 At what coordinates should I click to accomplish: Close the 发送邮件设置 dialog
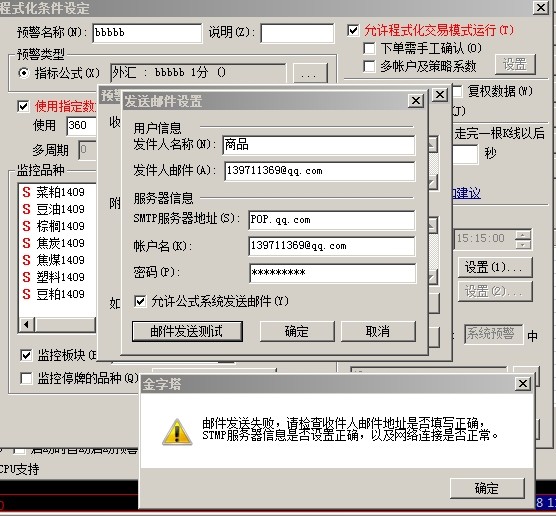point(416,101)
